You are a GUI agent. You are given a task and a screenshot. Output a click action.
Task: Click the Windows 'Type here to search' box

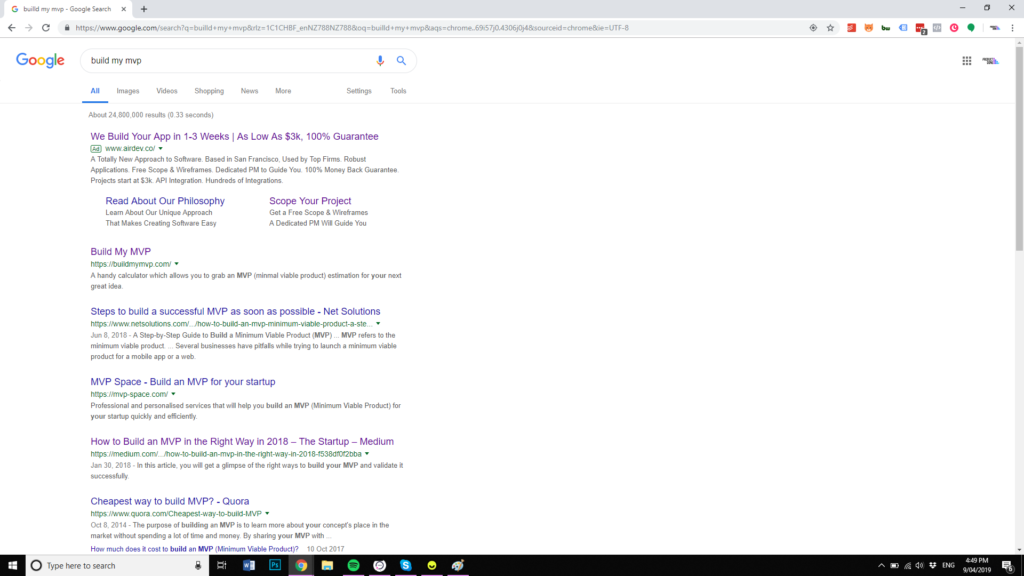point(117,566)
